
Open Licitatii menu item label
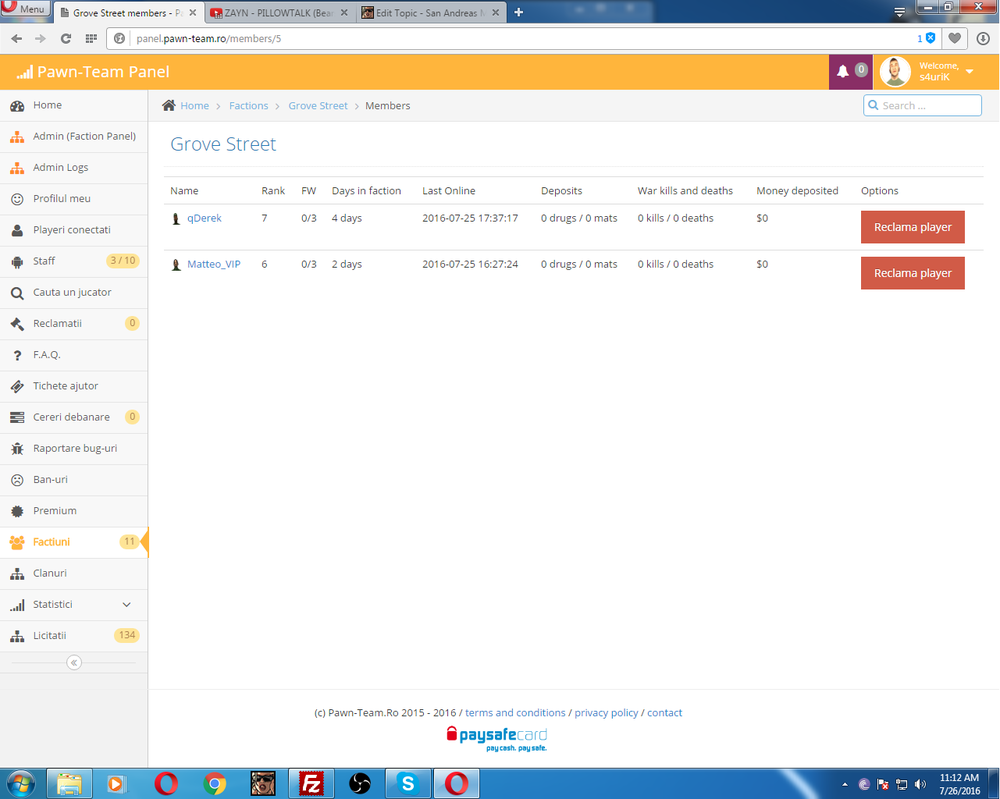[50, 636]
